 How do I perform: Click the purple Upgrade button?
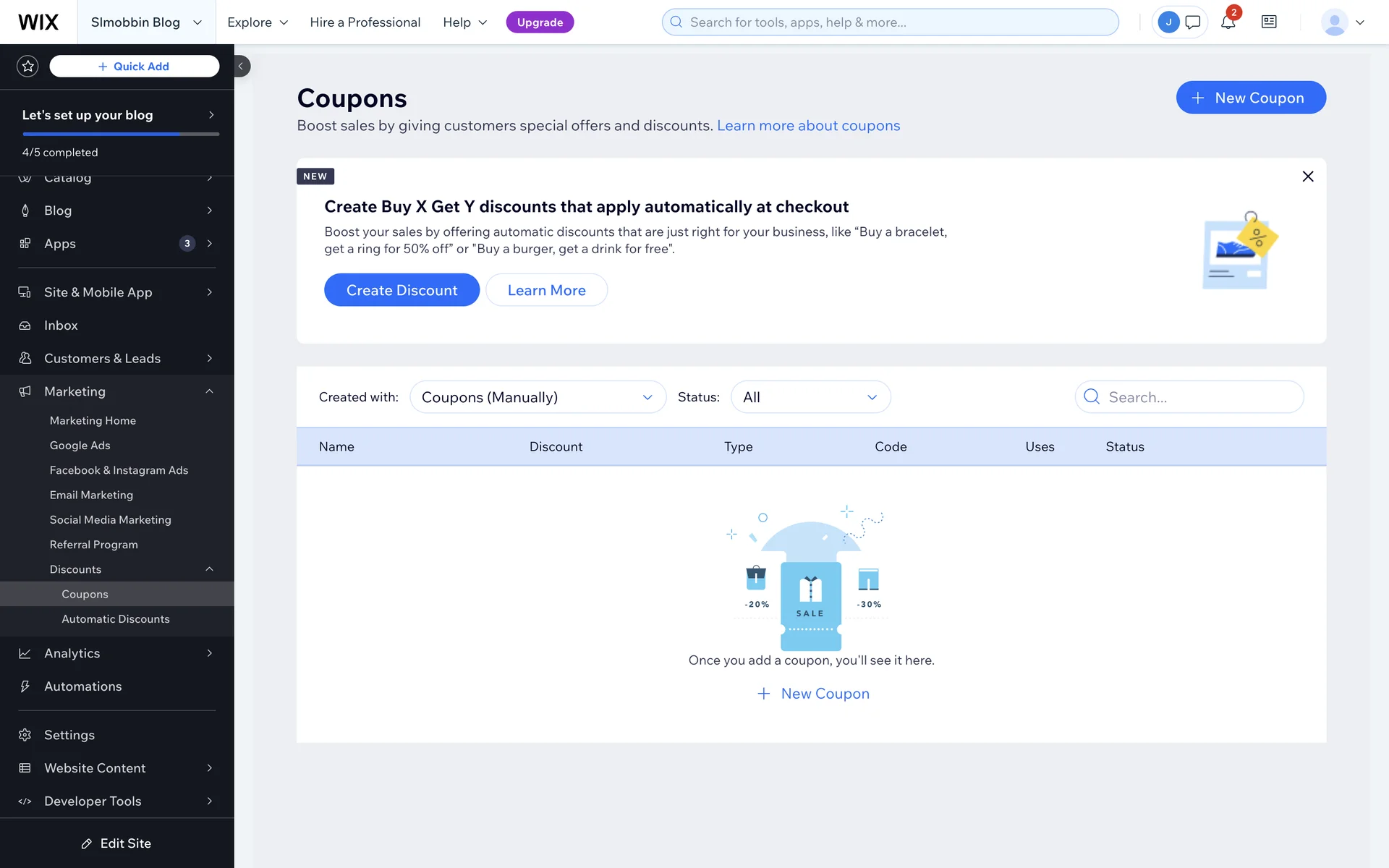pyautogui.click(x=540, y=22)
